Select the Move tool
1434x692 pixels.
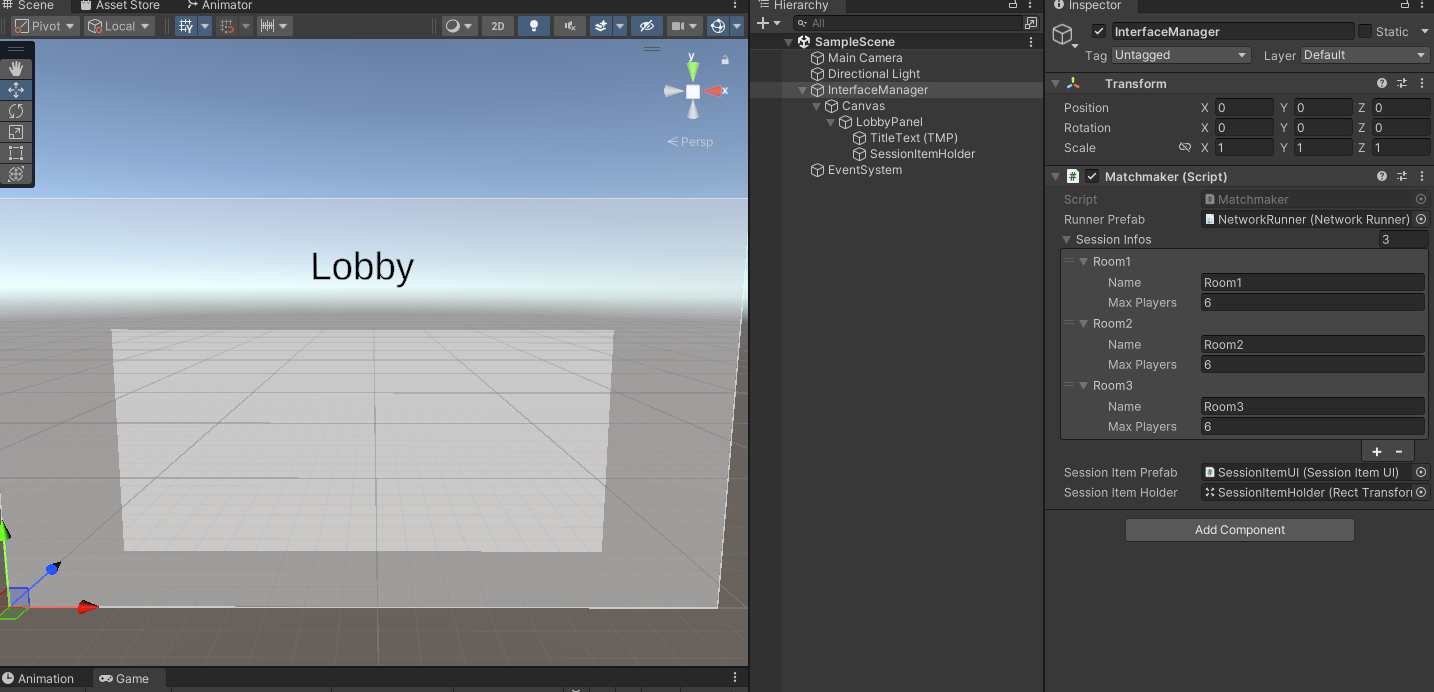(x=16, y=89)
